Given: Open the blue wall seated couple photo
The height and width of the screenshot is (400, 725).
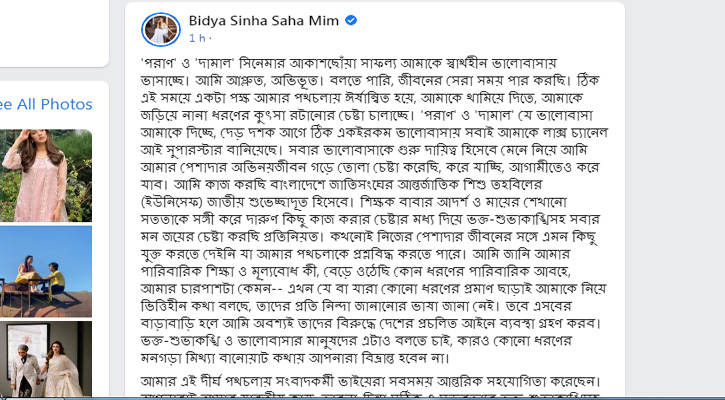Looking at the screenshot, I should (46, 271).
